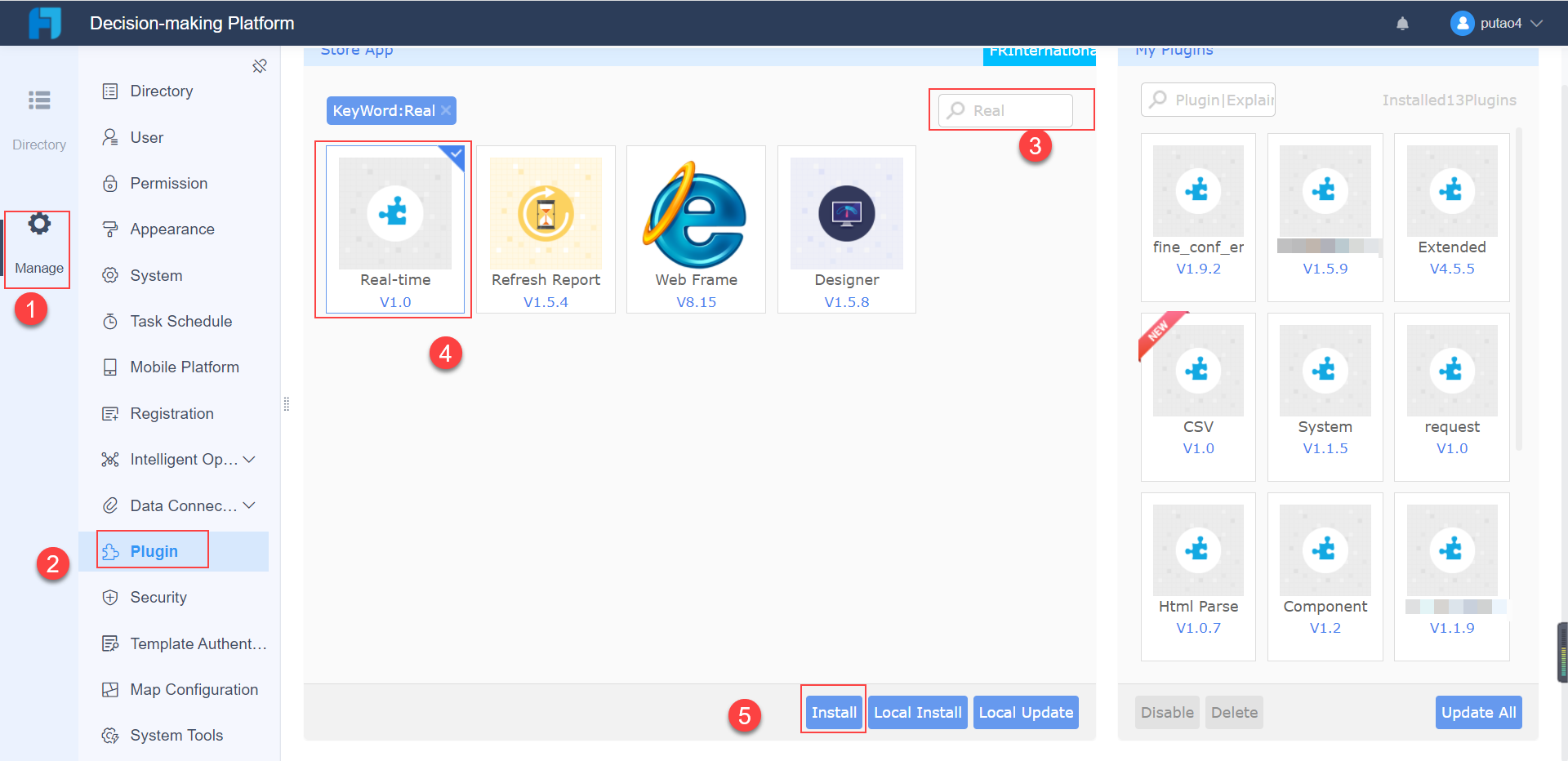Select the installed Html Parse plugin
1568x761 pixels.
click(x=1198, y=576)
